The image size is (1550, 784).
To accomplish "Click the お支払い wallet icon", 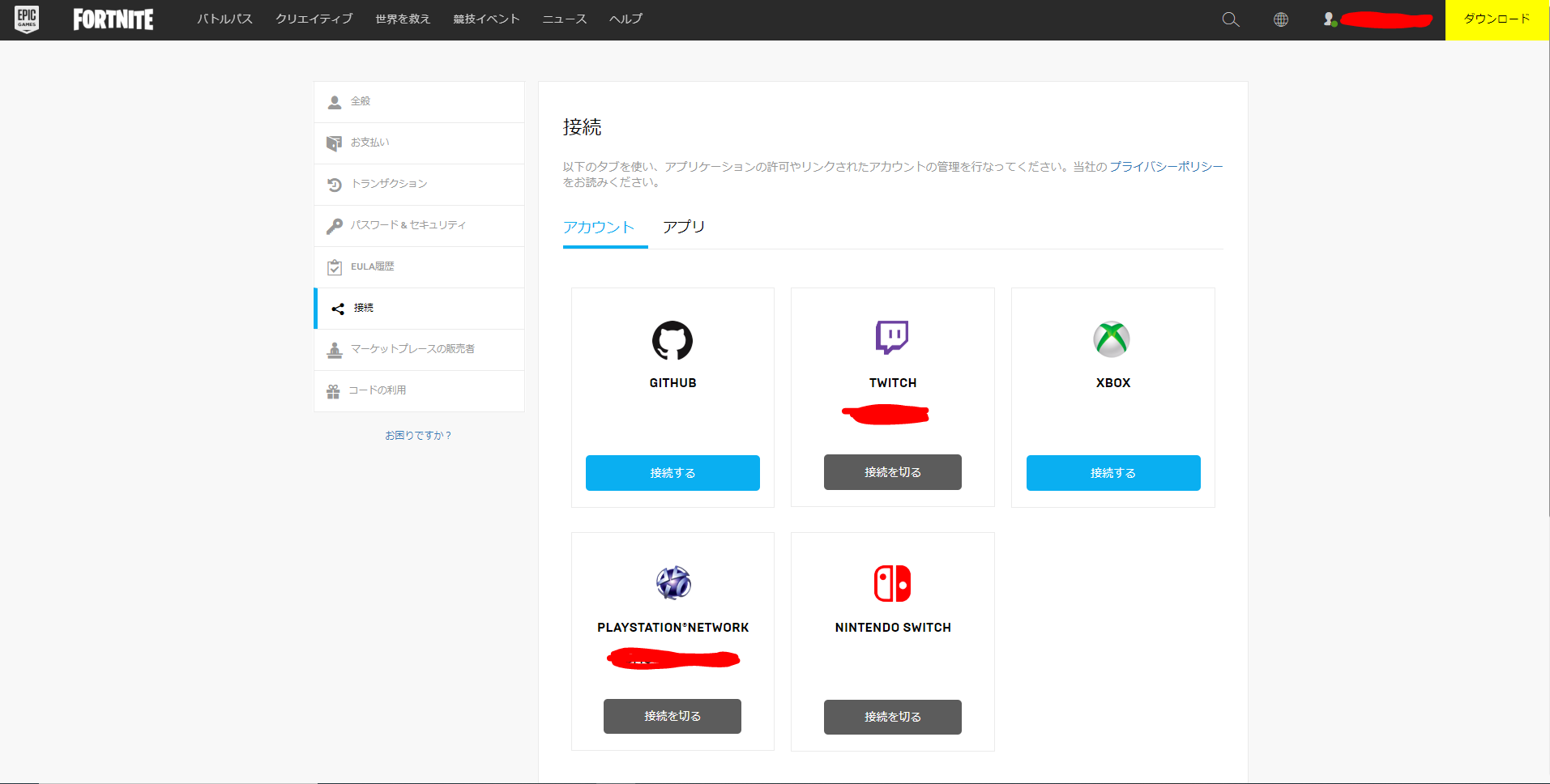I will (x=334, y=143).
